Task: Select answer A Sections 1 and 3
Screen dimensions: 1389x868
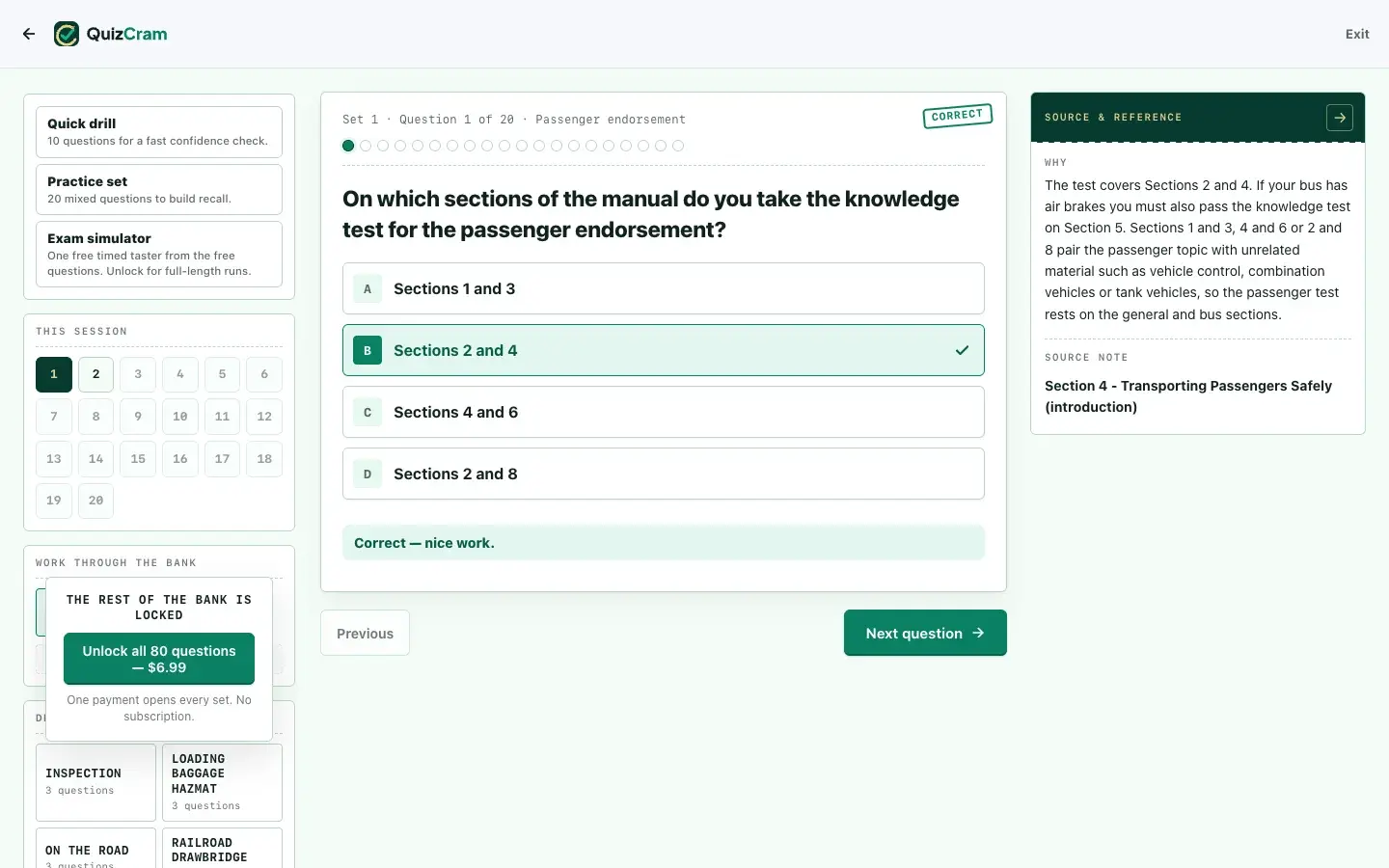Action: click(664, 288)
